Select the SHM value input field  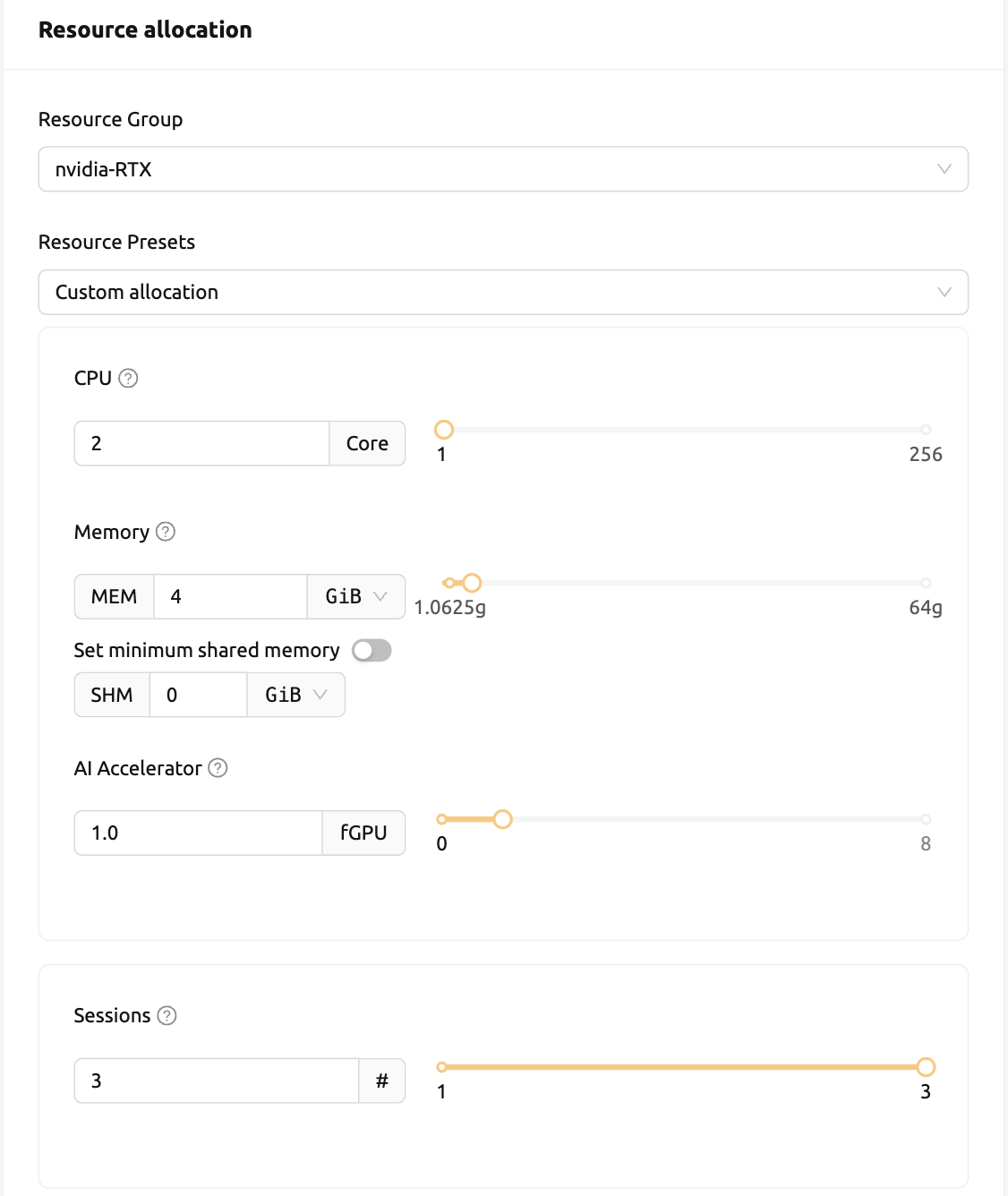[x=199, y=695]
